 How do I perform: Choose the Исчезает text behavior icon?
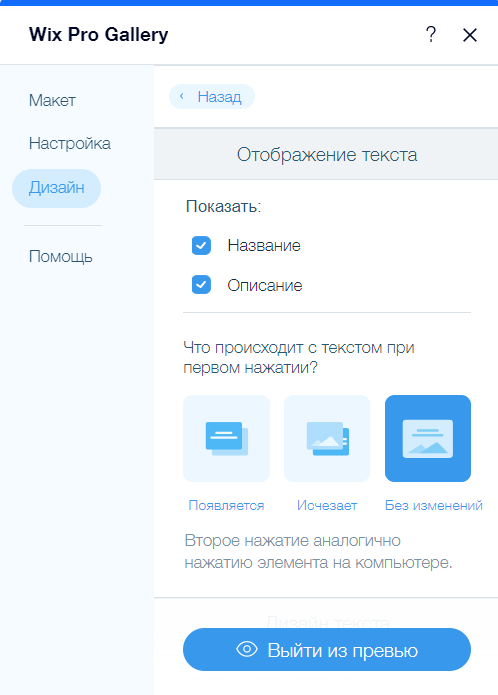(x=327, y=438)
